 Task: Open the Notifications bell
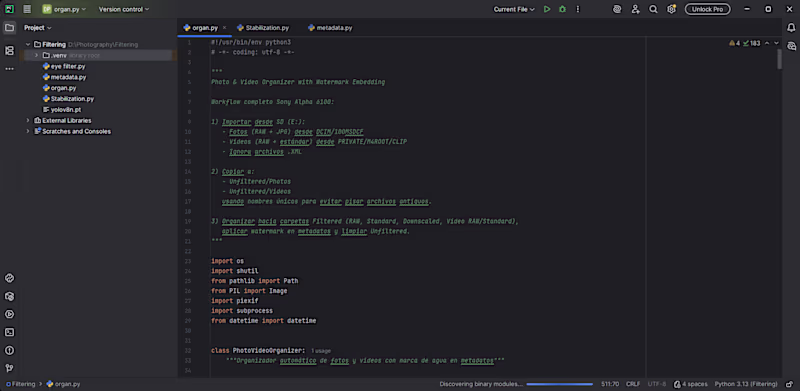[x=791, y=28]
